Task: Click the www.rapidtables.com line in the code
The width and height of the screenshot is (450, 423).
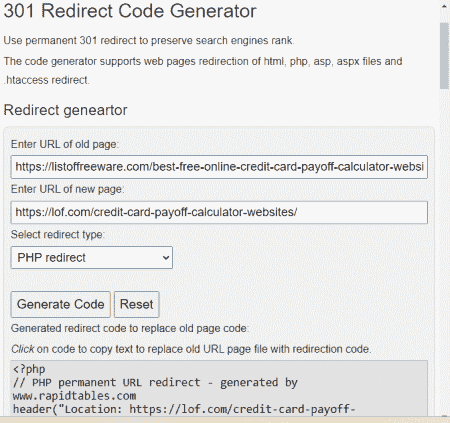Action: (x=74, y=396)
